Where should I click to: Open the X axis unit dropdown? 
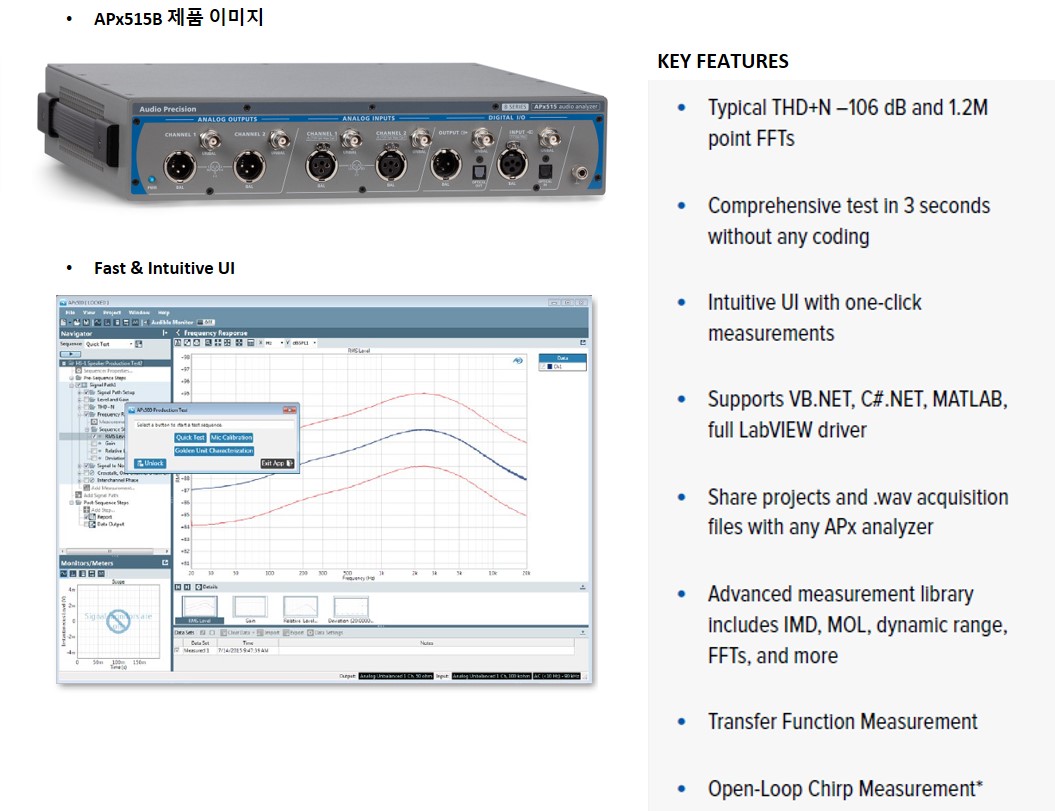click(274, 343)
